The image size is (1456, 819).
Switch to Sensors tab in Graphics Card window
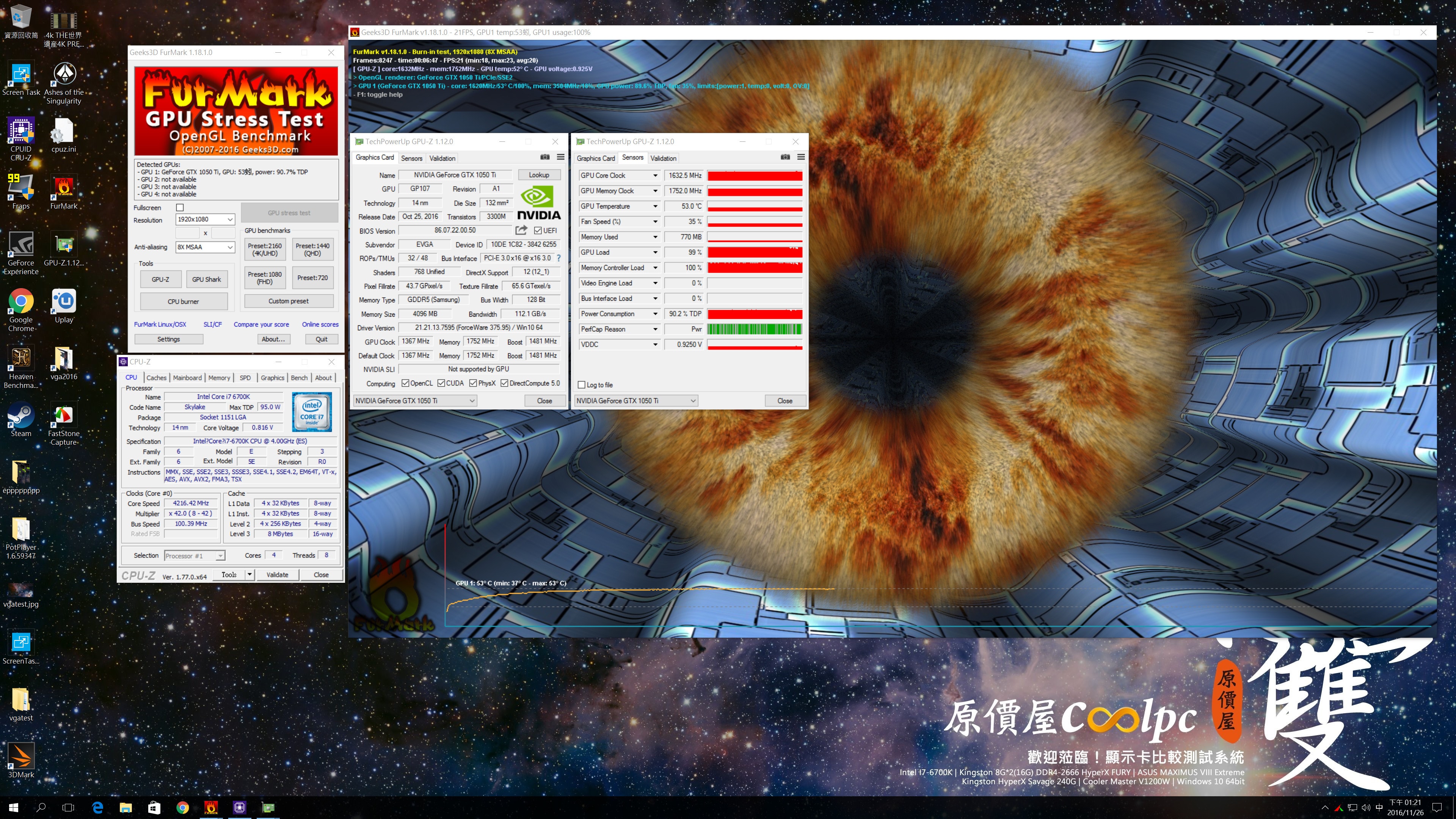(x=411, y=158)
